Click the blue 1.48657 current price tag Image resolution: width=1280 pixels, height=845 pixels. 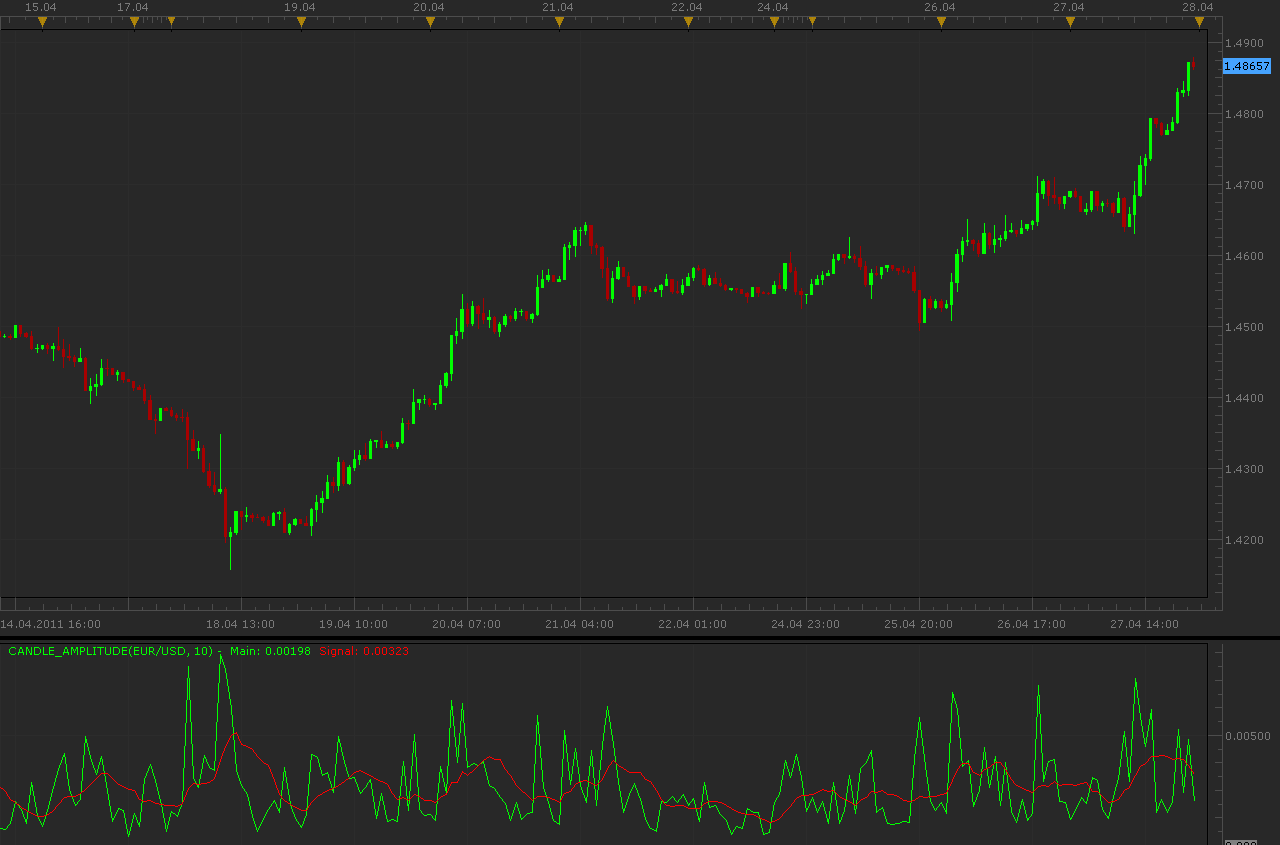1247,66
